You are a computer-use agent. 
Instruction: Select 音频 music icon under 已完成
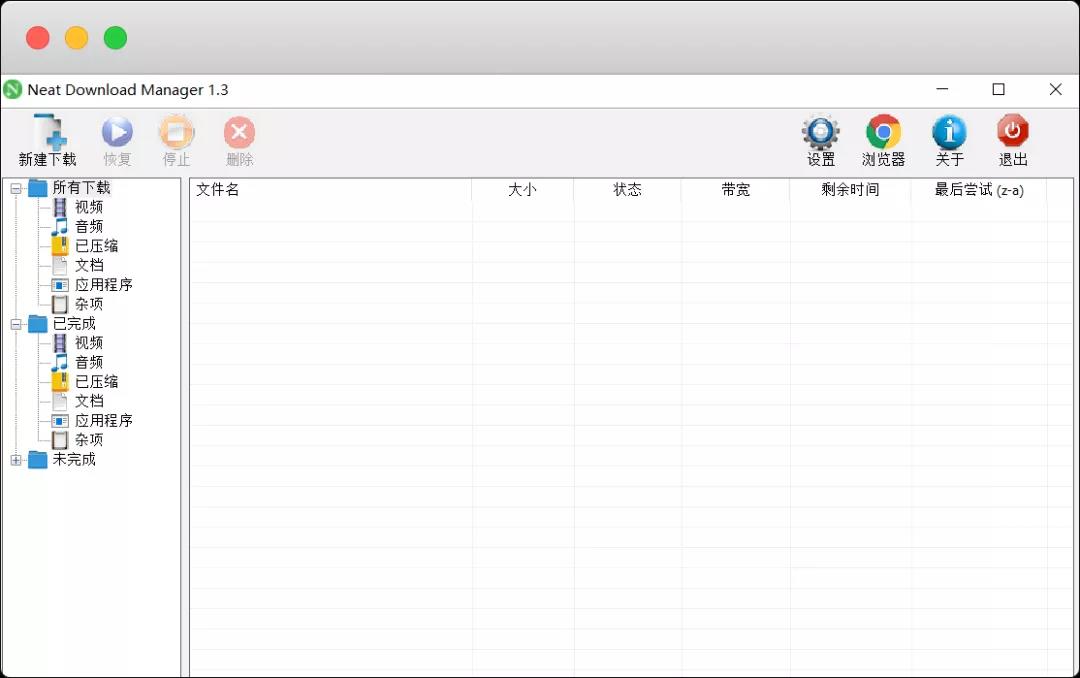60,362
